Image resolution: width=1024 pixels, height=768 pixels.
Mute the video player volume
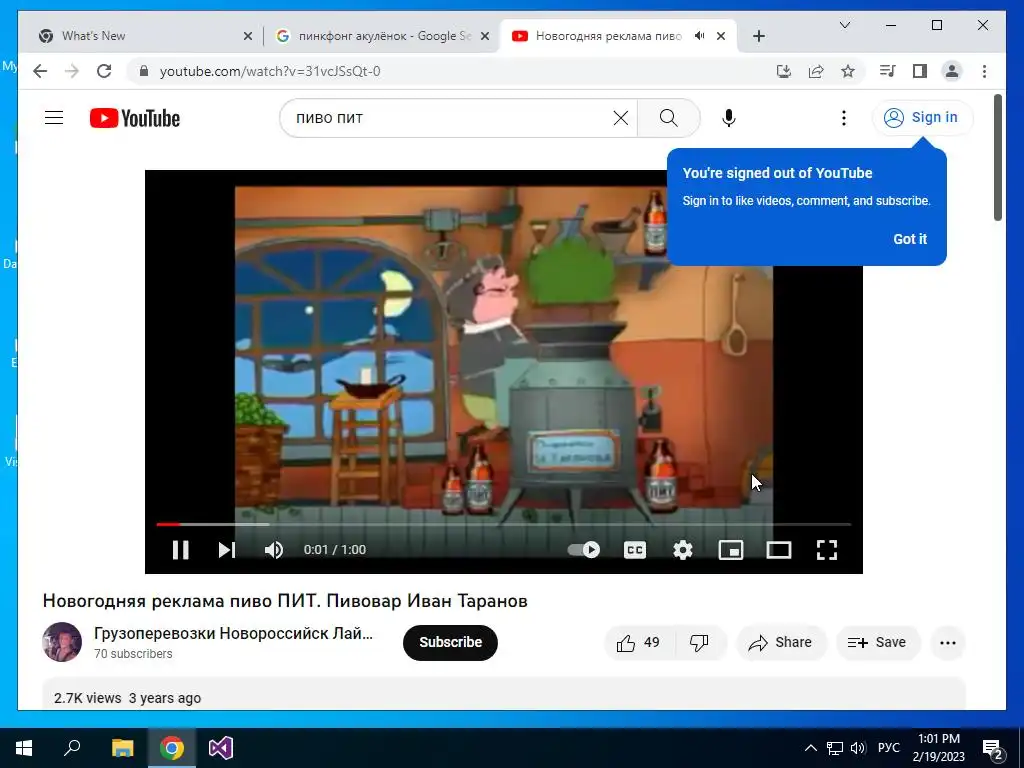[274, 550]
